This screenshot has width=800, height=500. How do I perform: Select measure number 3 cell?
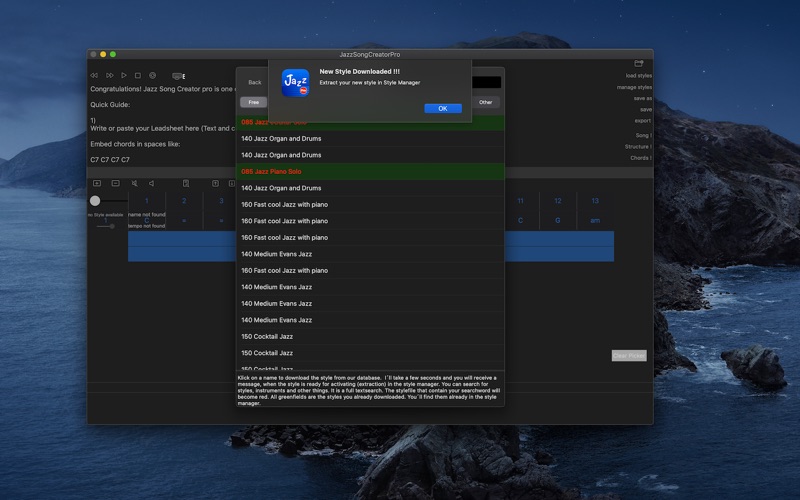(x=221, y=201)
